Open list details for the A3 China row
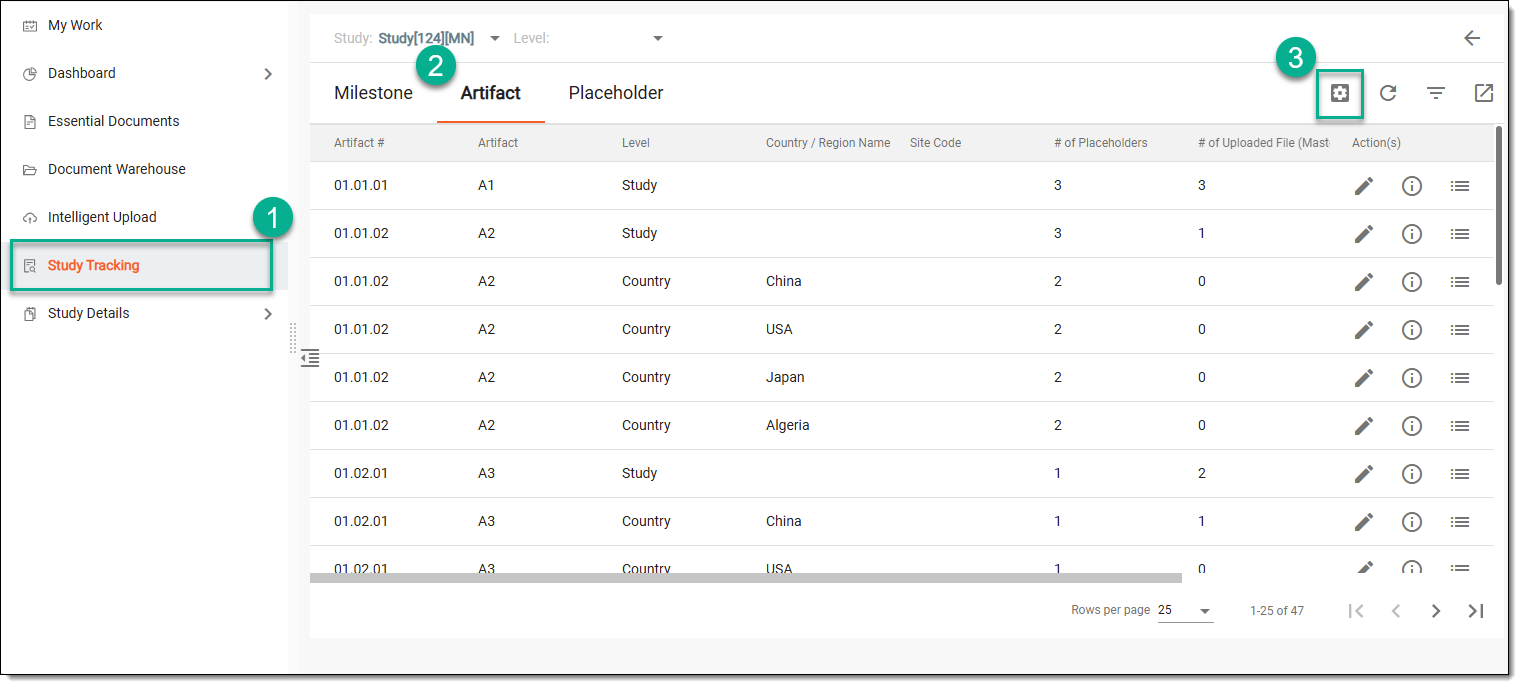Image resolution: width=1521 pixels, height=687 pixels. pyautogui.click(x=1460, y=522)
